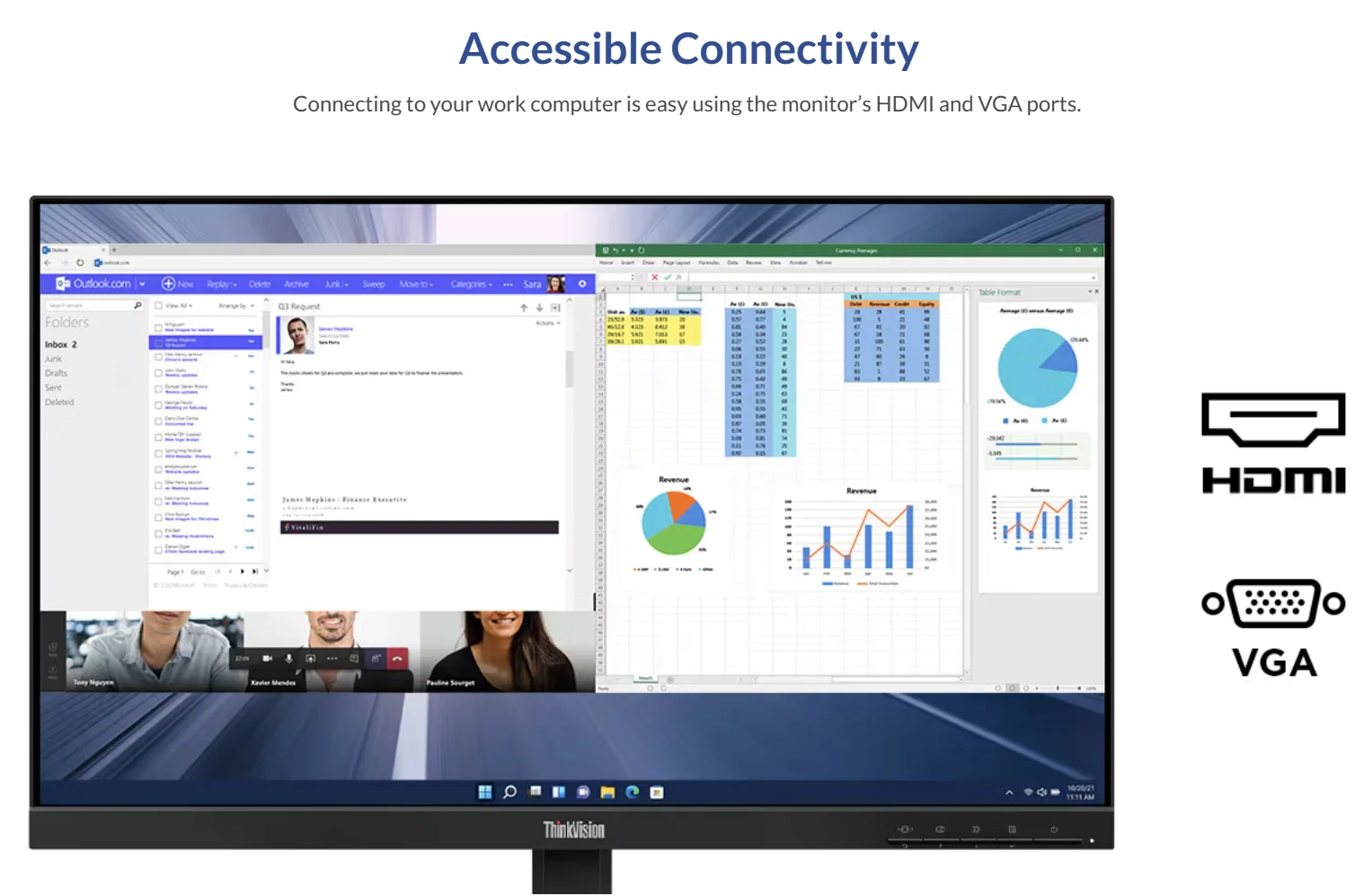1364x896 pixels.
Task: Open the Inbox folder
Action: click(x=61, y=344)
